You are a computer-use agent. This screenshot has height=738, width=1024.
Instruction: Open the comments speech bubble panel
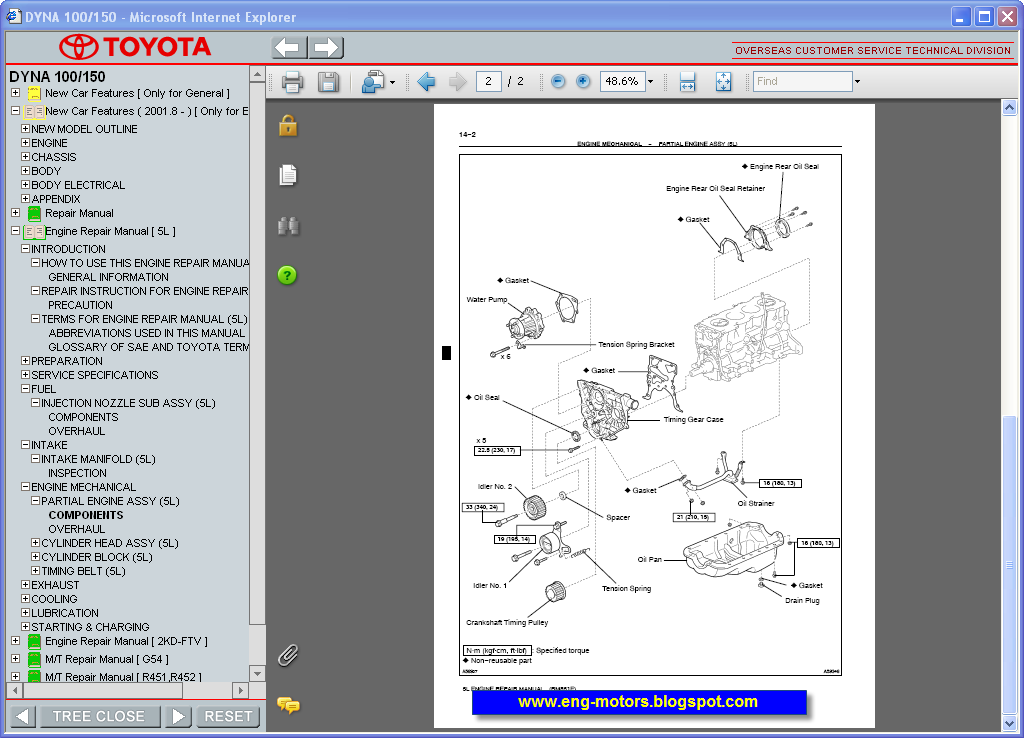pos(288,705)
